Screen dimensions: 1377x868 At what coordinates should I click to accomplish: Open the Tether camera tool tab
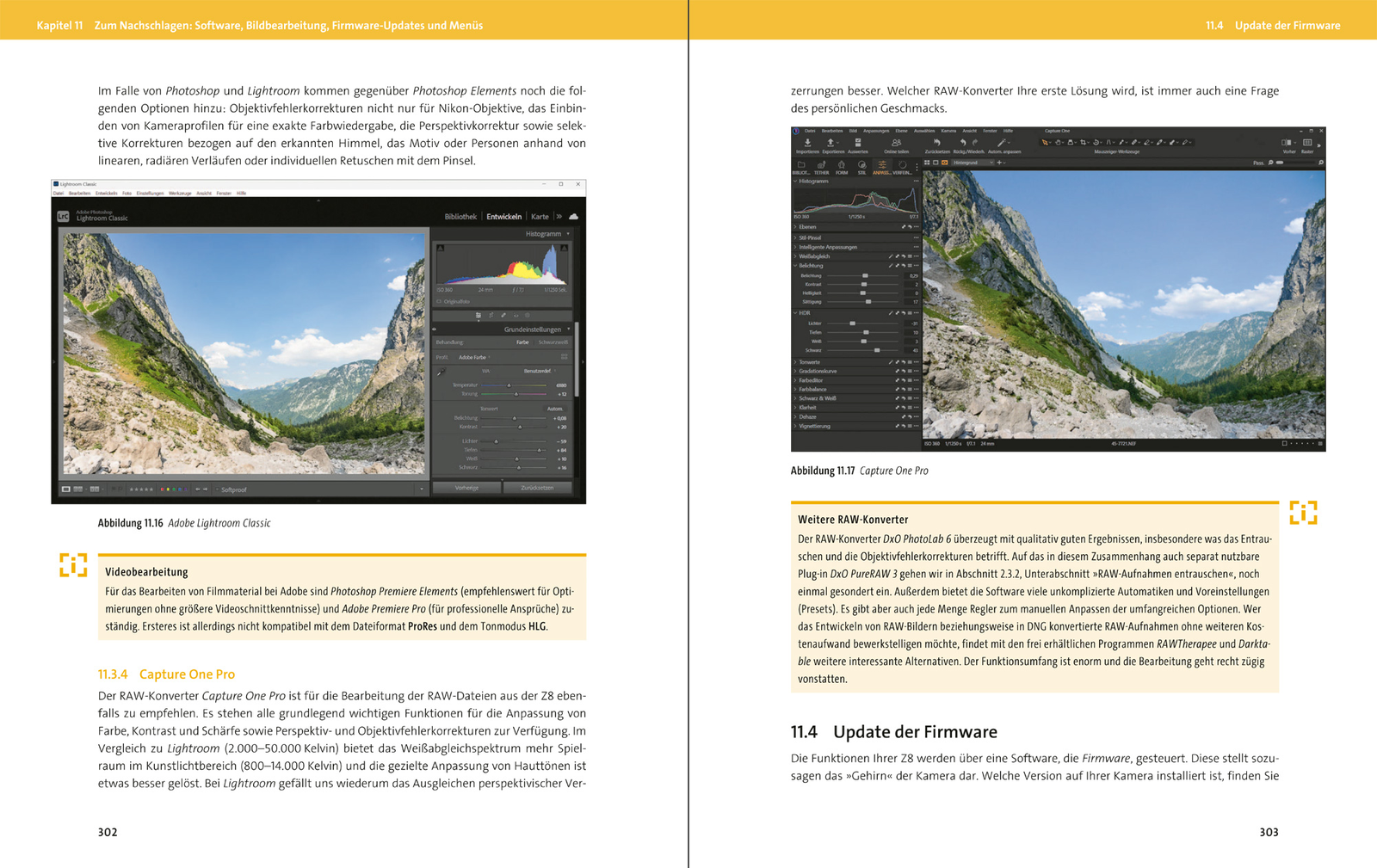coord(821,166)
